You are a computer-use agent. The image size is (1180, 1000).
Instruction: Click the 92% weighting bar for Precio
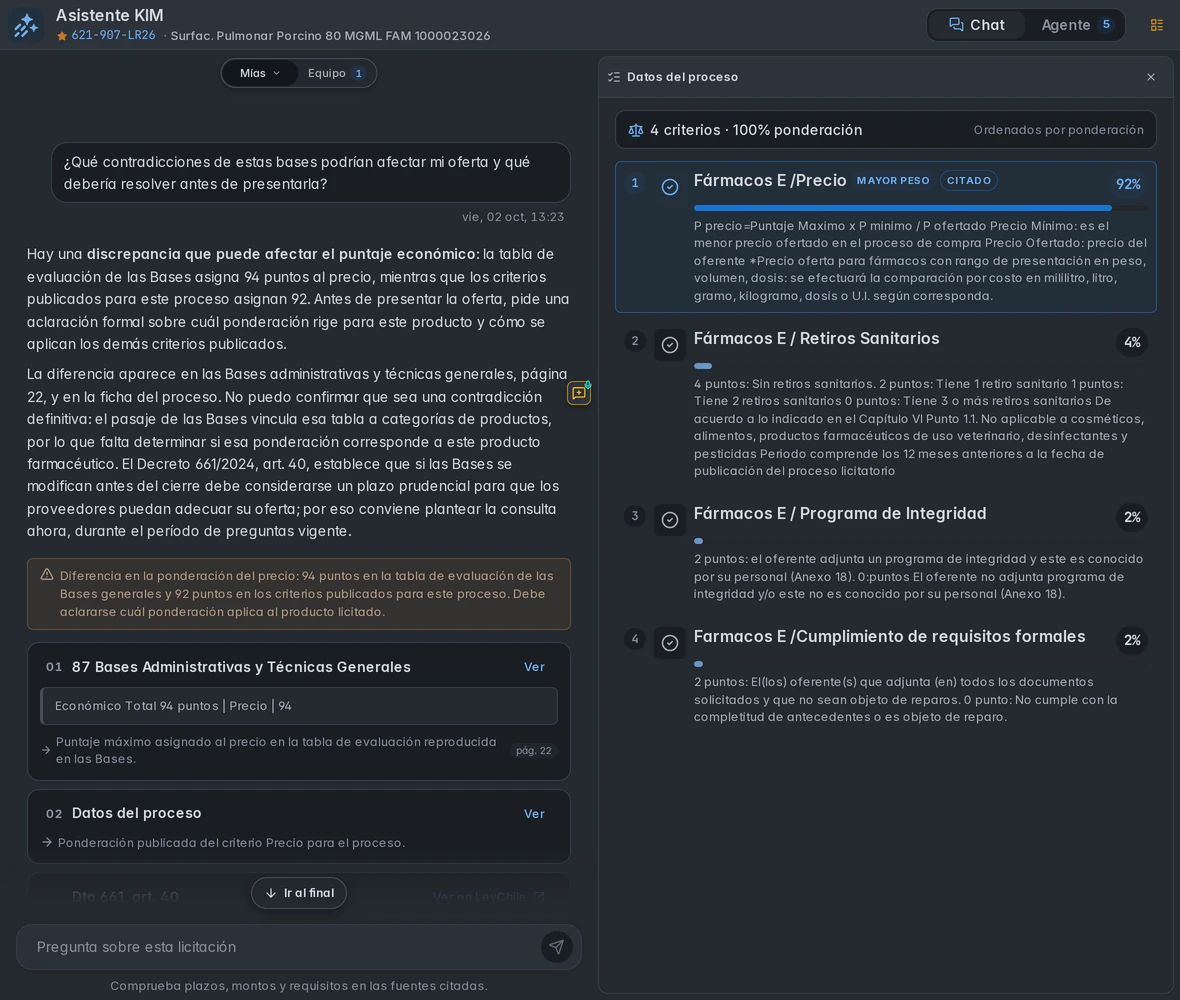[x=920, y=208]
